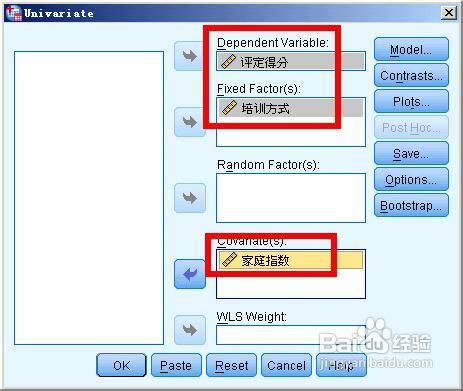
Task: Click the Cancel button
Action: [x=286, y=365]
